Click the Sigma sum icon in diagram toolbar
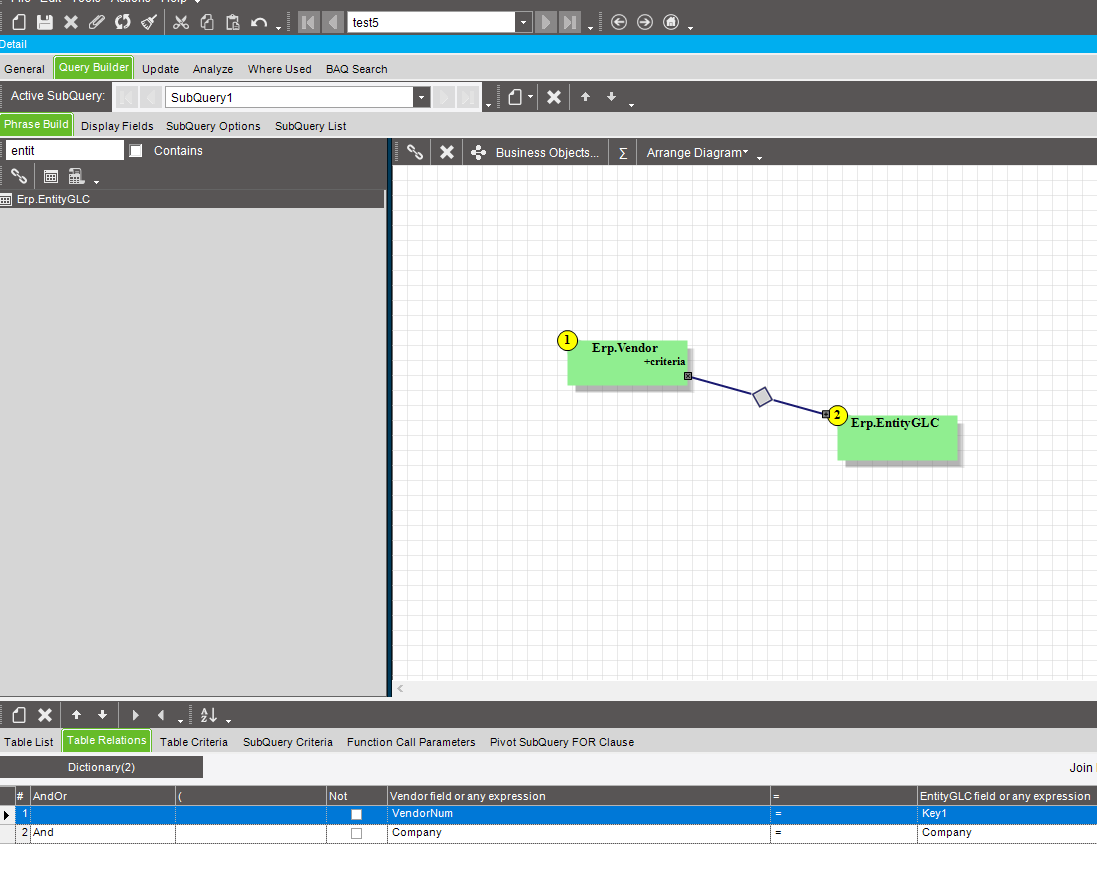Image resolution: width=1097 pixels, height=889 pixels. [623, 152]
